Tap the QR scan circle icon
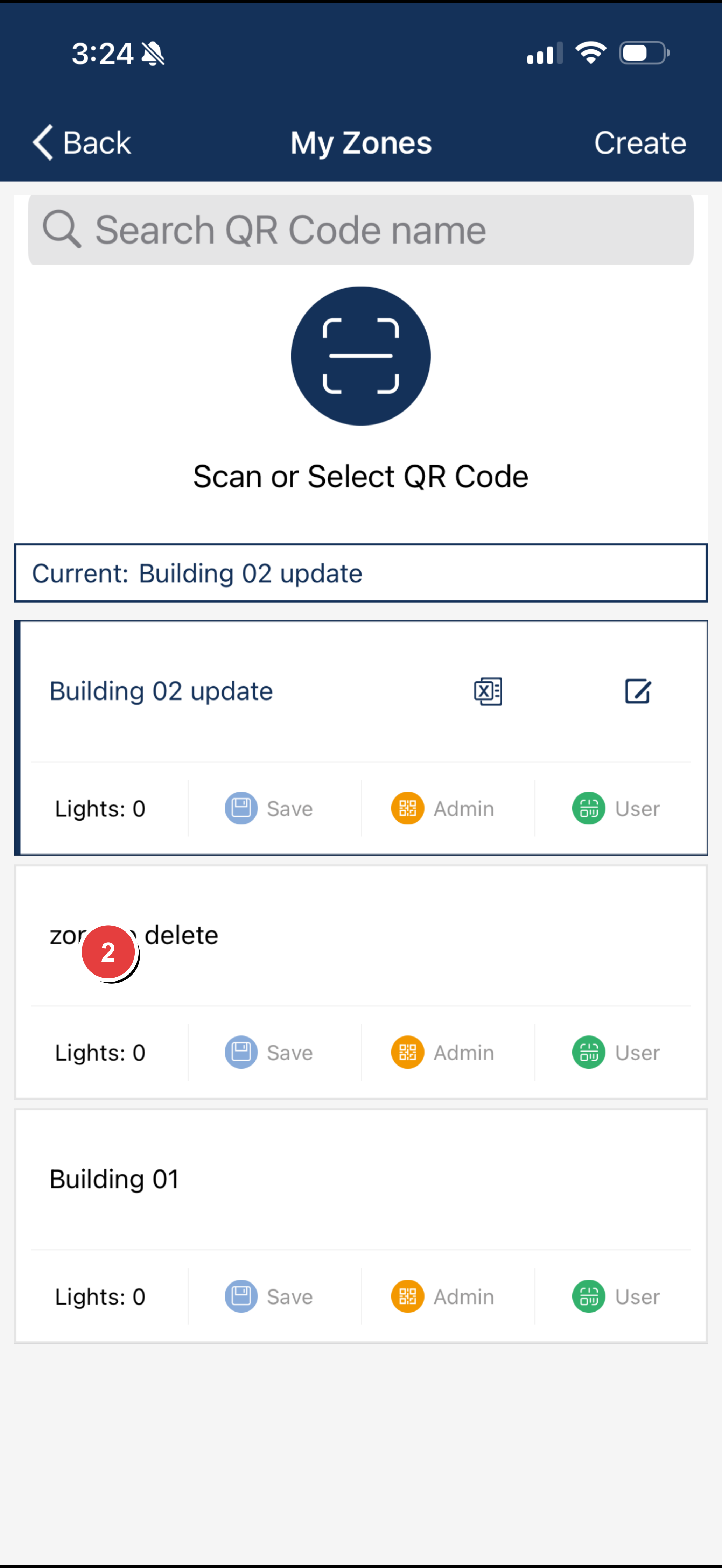The height and width of the screenshot is (1568, 722). 360,356
